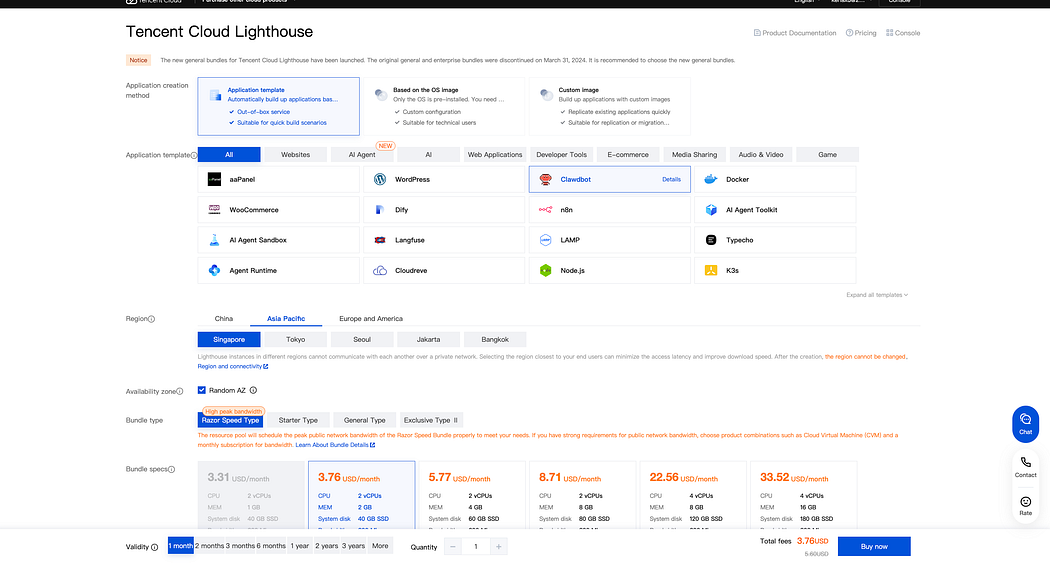Select the Typecho template icon
1050x563 pixels.
[x=710, y=240]
